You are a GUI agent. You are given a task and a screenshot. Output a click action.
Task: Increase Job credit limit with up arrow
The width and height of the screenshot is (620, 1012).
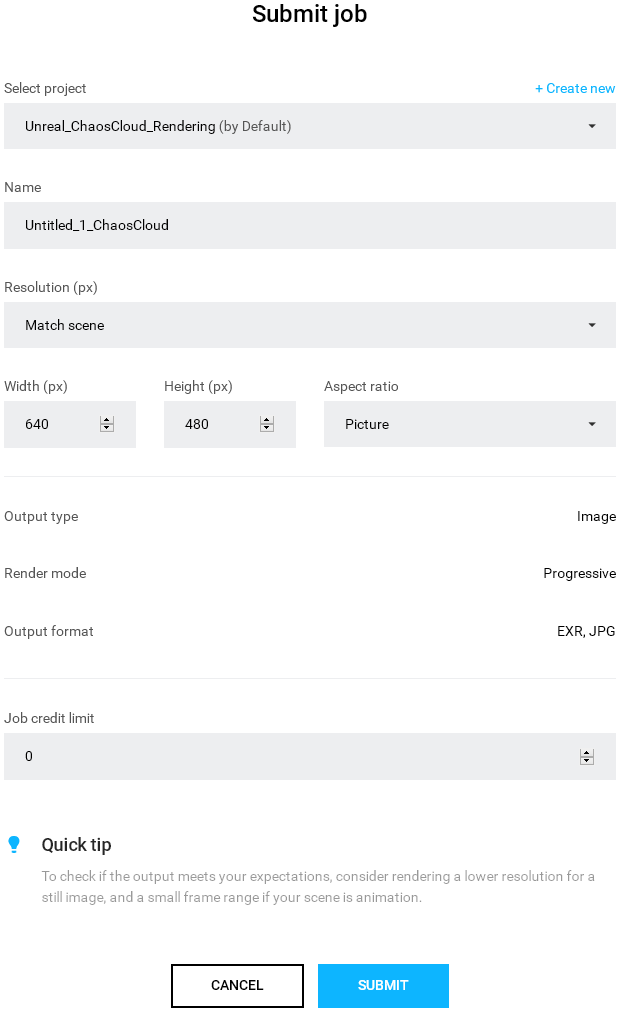coord(587,753)
